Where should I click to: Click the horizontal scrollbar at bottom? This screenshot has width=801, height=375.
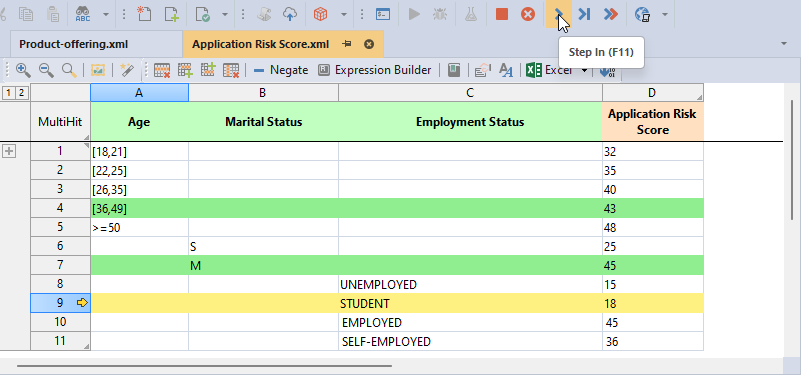click(204, 366)
